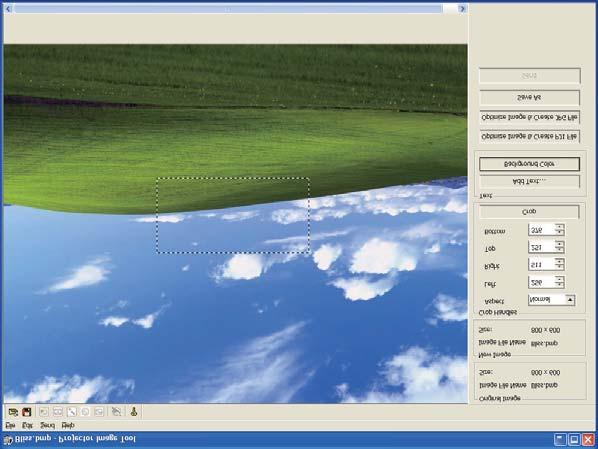Screen dimensions: 598x449
Task: Click the horizontal scrollbar thumb of the image view
Action: click(228, 9)
